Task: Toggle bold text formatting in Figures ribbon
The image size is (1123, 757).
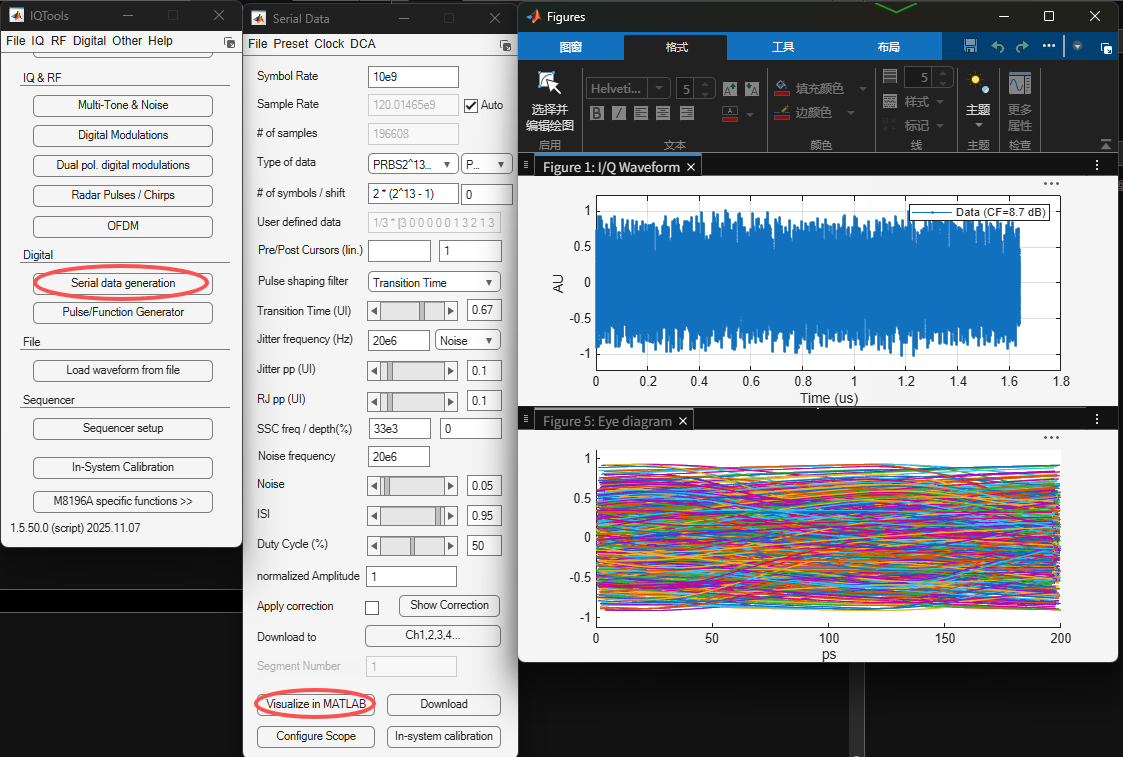Action: 597,112
